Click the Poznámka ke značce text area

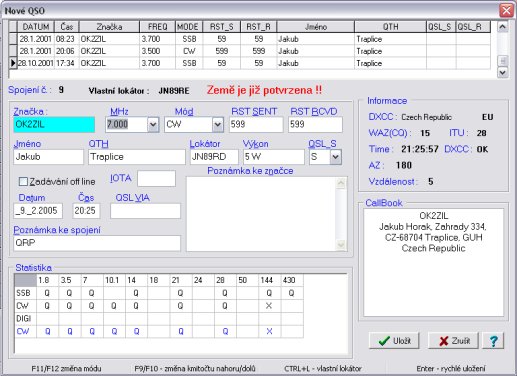[x=262, y=214]
